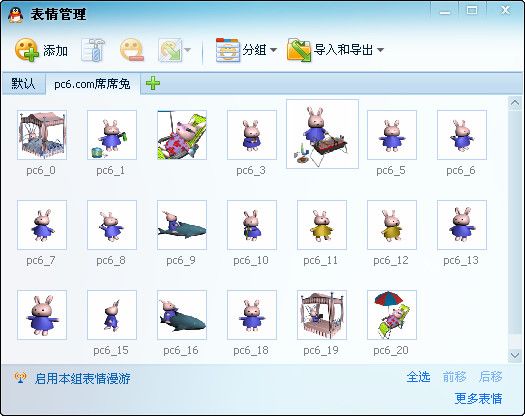Open the dropdown arrow beside move icon
This screenshot has width=525, height=416.
click(188, 50)
